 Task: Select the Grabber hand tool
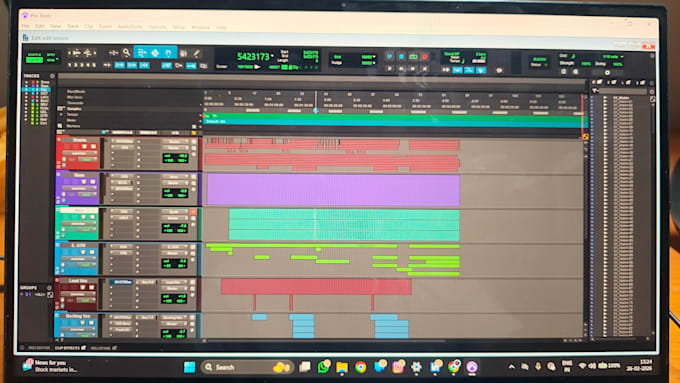pyautogui.click(x=169, y=53)
